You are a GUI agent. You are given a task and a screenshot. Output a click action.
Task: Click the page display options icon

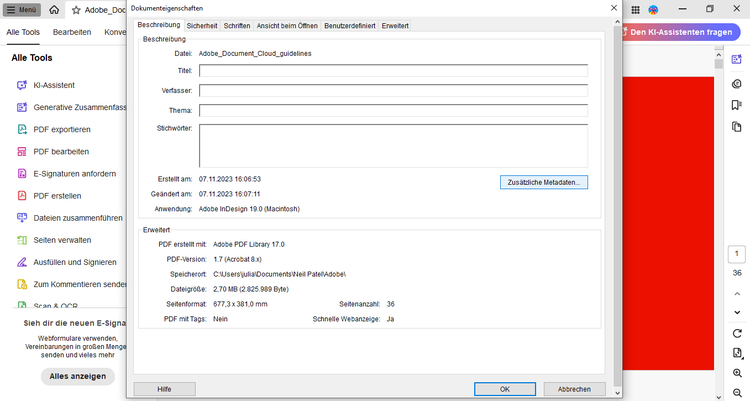click(737, 353)
